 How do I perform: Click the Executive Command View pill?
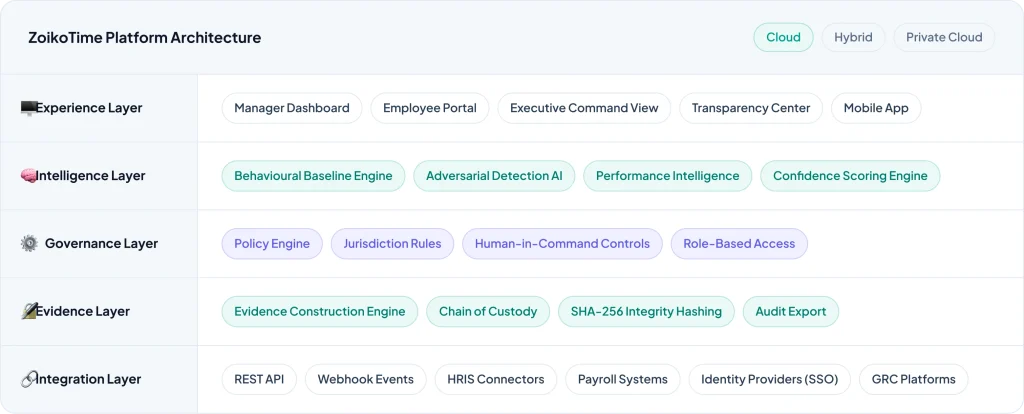coord(584,108)
